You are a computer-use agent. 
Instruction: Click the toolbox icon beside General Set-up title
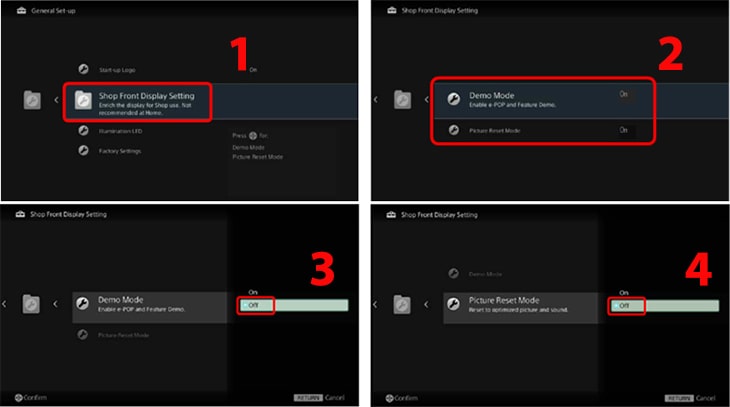(21, 11)
